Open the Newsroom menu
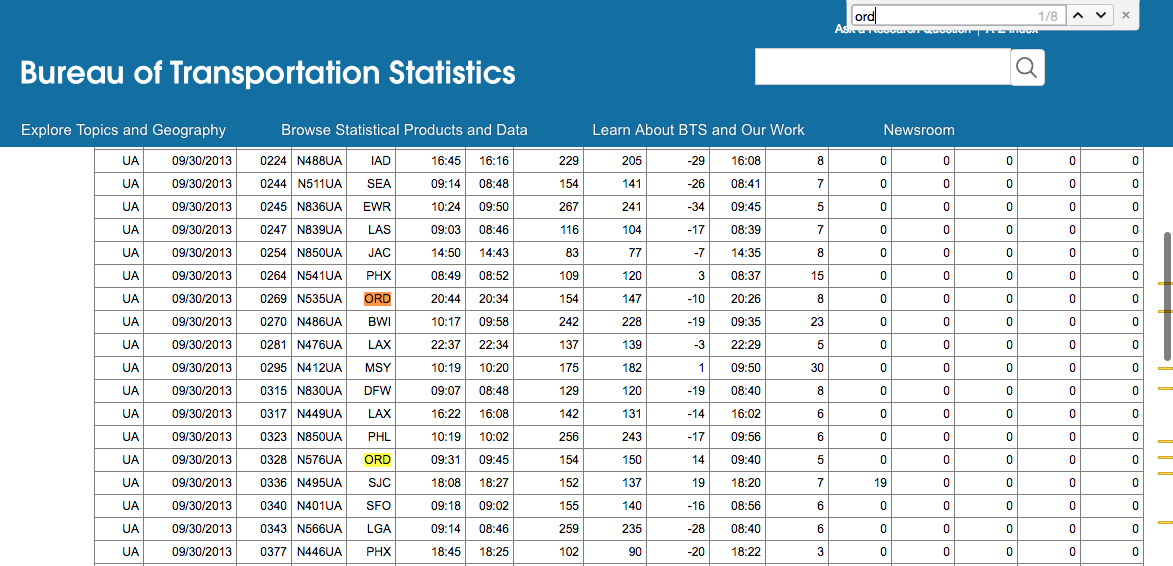Viewport: 1173px width, 566px height. click(x=919, y=130)
